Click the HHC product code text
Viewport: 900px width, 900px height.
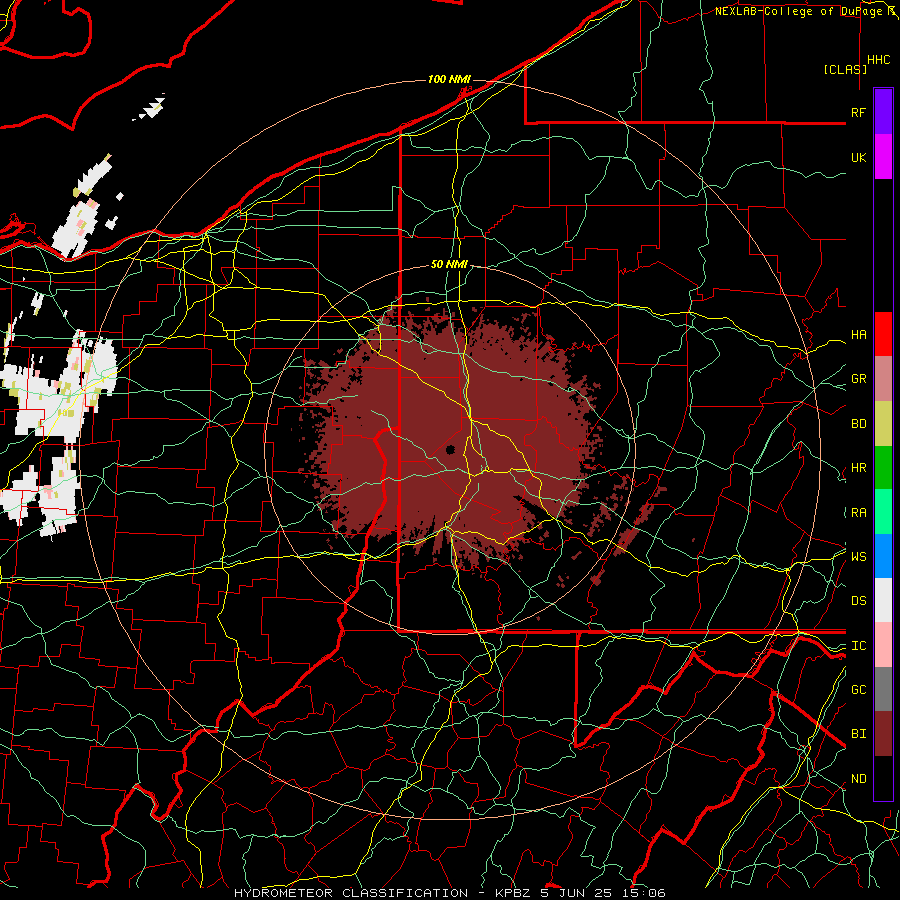click(879, 60)
